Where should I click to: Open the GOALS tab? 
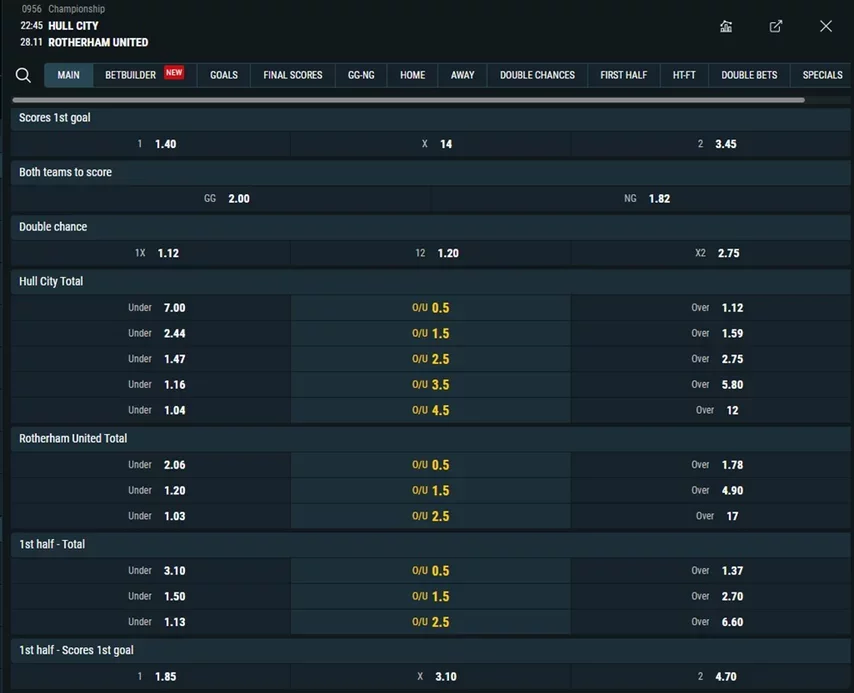(224, 75)
